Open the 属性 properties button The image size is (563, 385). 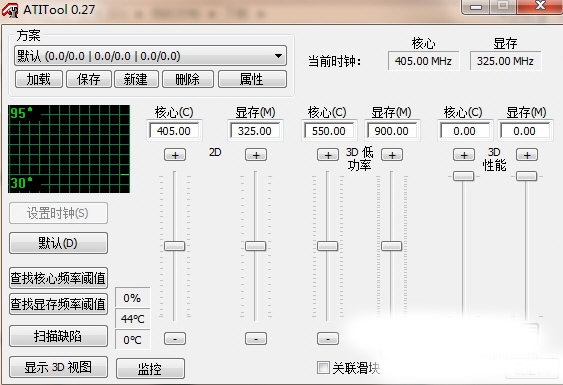[252, 79]
